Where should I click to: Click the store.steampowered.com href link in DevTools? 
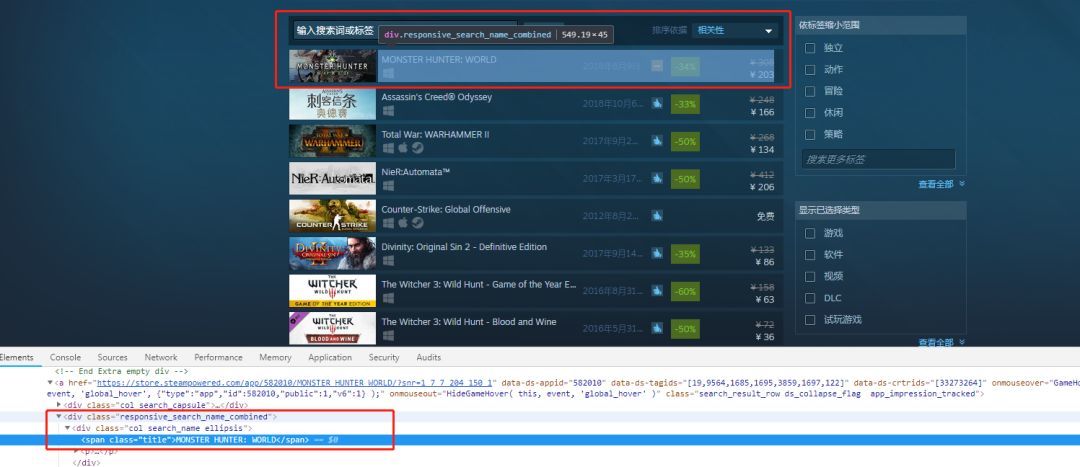[x=295, y=382]
